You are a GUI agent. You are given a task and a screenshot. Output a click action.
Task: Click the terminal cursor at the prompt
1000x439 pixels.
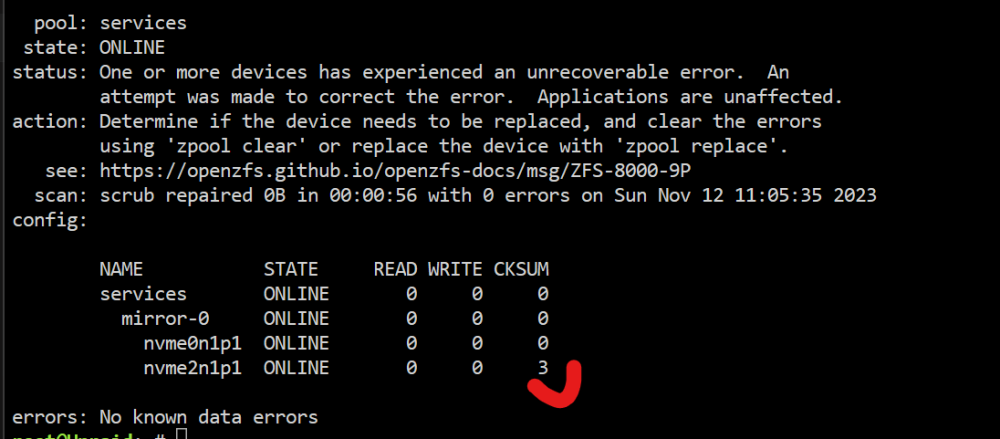pyautogui.click(x=181, y=435)
